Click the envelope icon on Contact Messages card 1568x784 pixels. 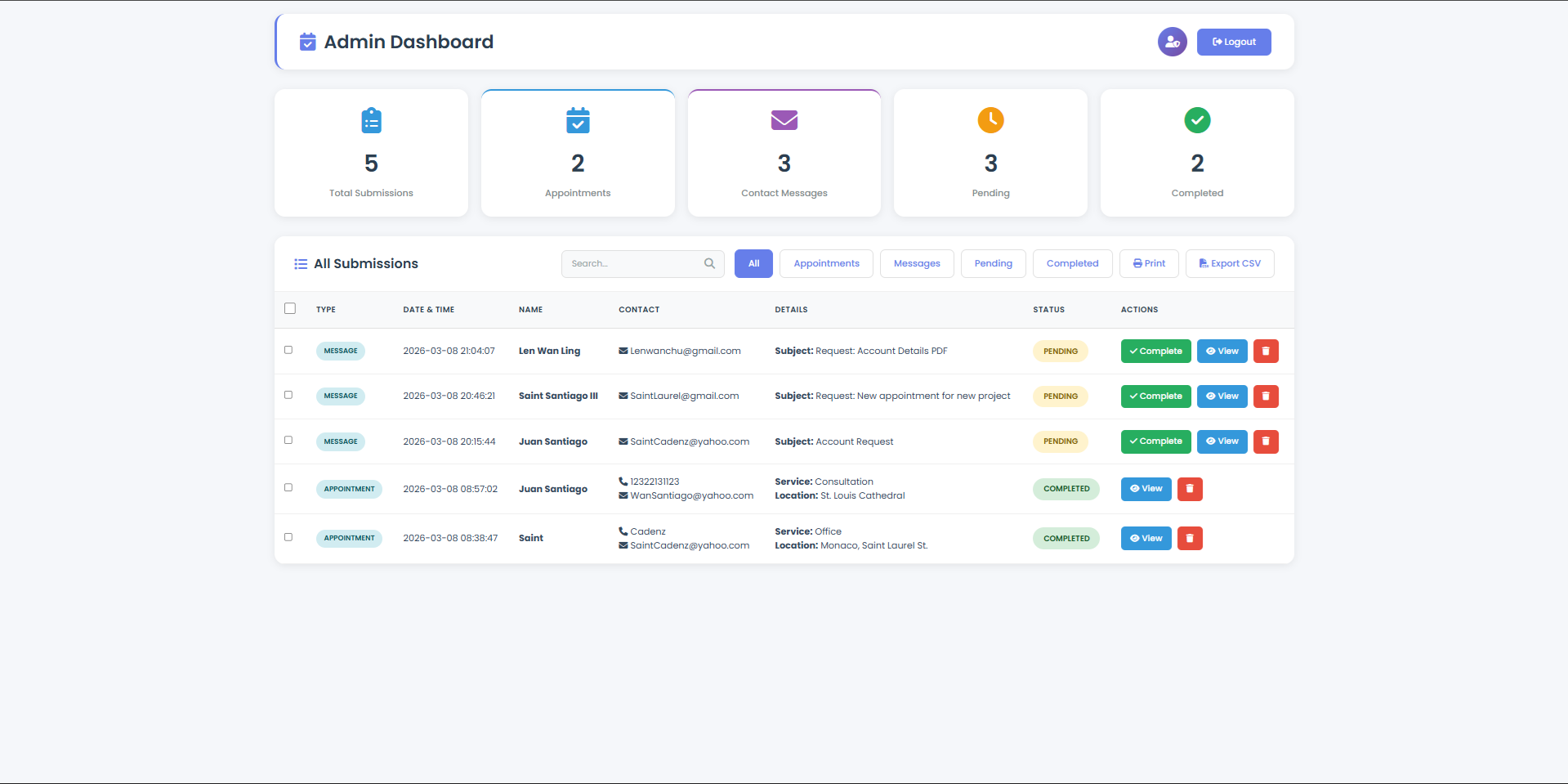click(x=784, y=120)
